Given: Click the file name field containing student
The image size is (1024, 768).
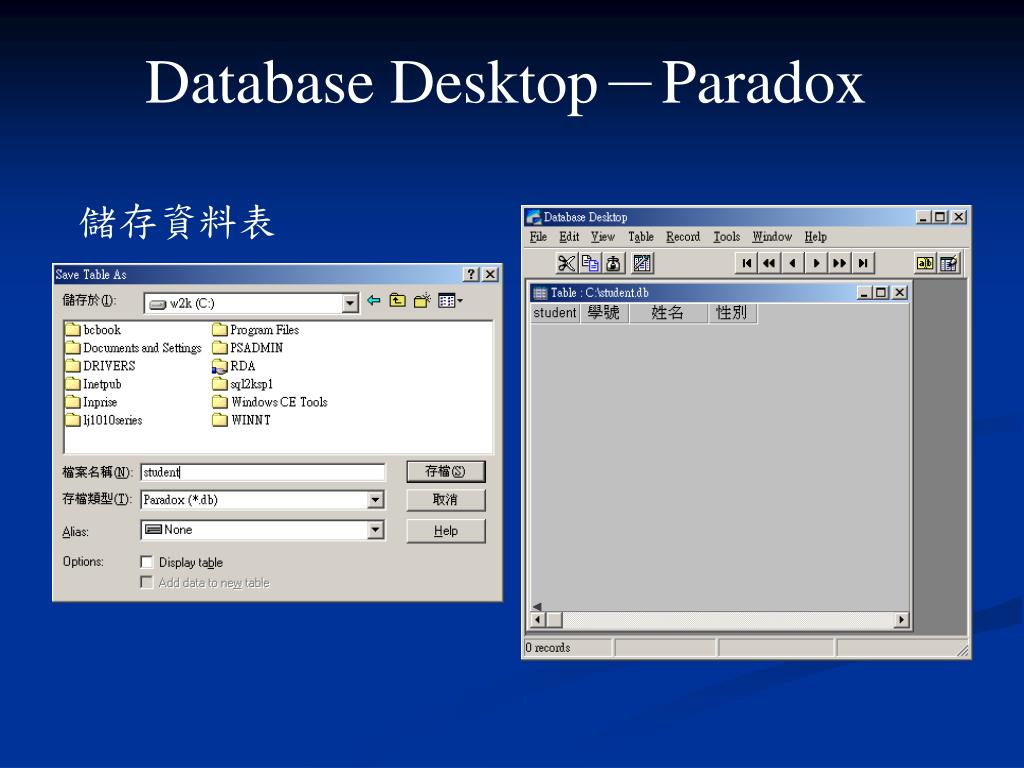Looking at the screenshot, I should coord(263,472).
